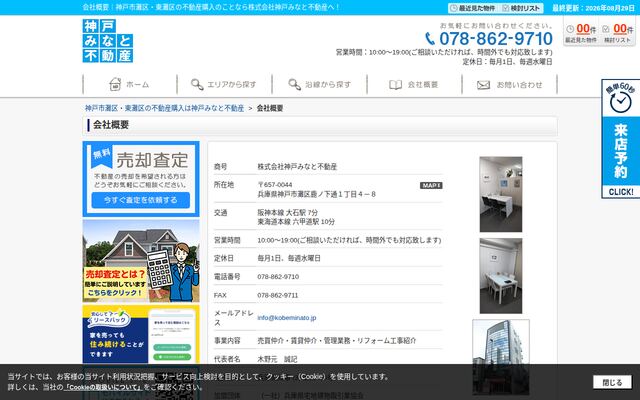The image size is (640, 400).
Task: Open the ホーム navigation item
Action: point(130,84)
